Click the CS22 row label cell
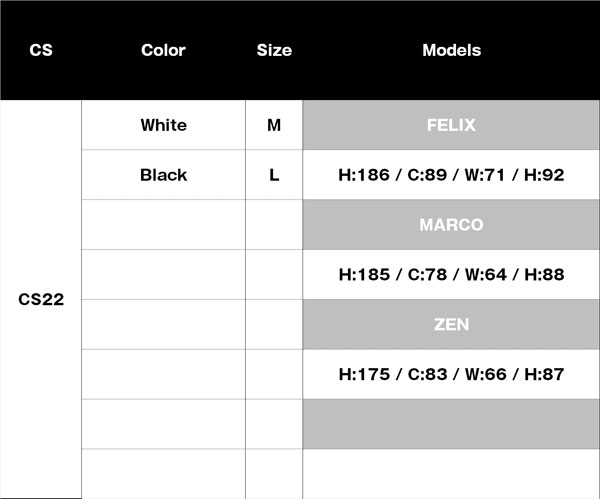This screenshot has height=499, width=600. 41,299
